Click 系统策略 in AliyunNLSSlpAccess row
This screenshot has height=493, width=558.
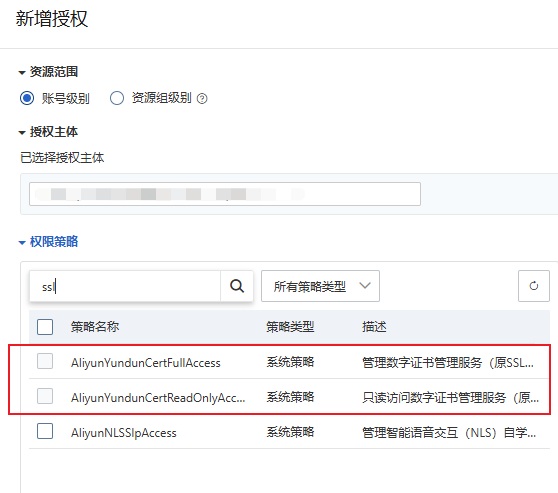290,432
